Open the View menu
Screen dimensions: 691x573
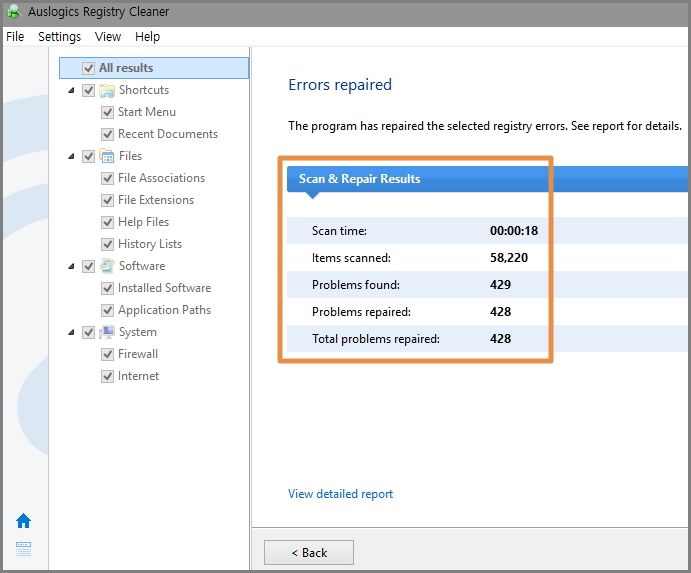click(x=108, y=37)
